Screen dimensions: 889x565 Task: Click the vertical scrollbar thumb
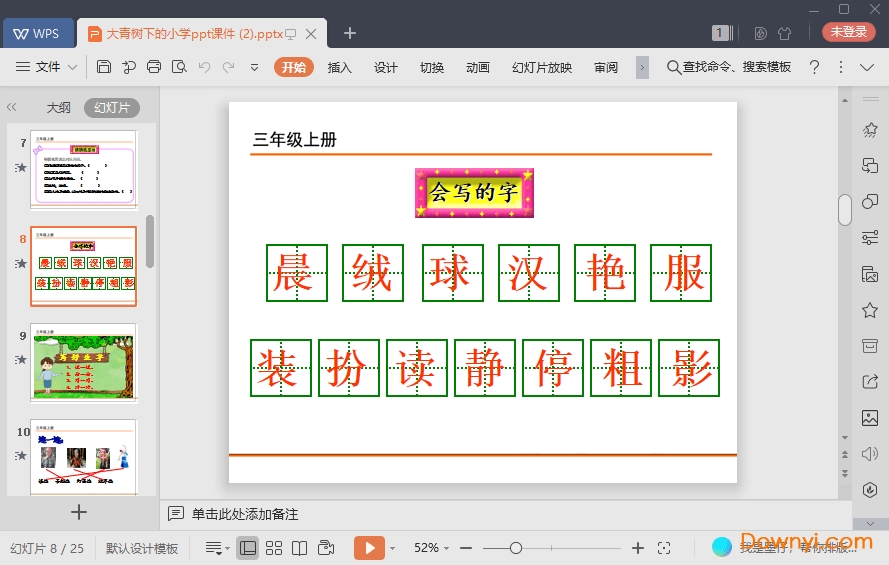pyautogui.click(x=845, y=210)
